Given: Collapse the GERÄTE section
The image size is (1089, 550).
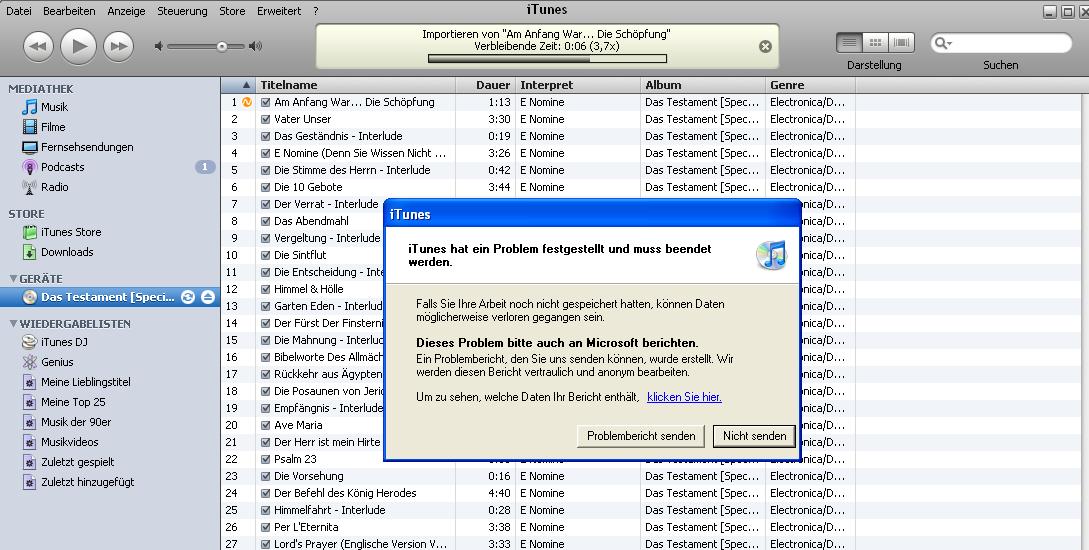Looking at the screenshot, I should click(13, 279).
